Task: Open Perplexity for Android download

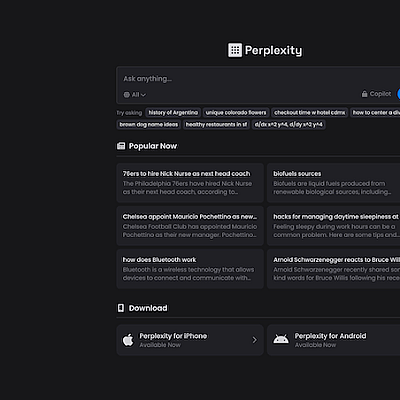Action: pos(333,340)
